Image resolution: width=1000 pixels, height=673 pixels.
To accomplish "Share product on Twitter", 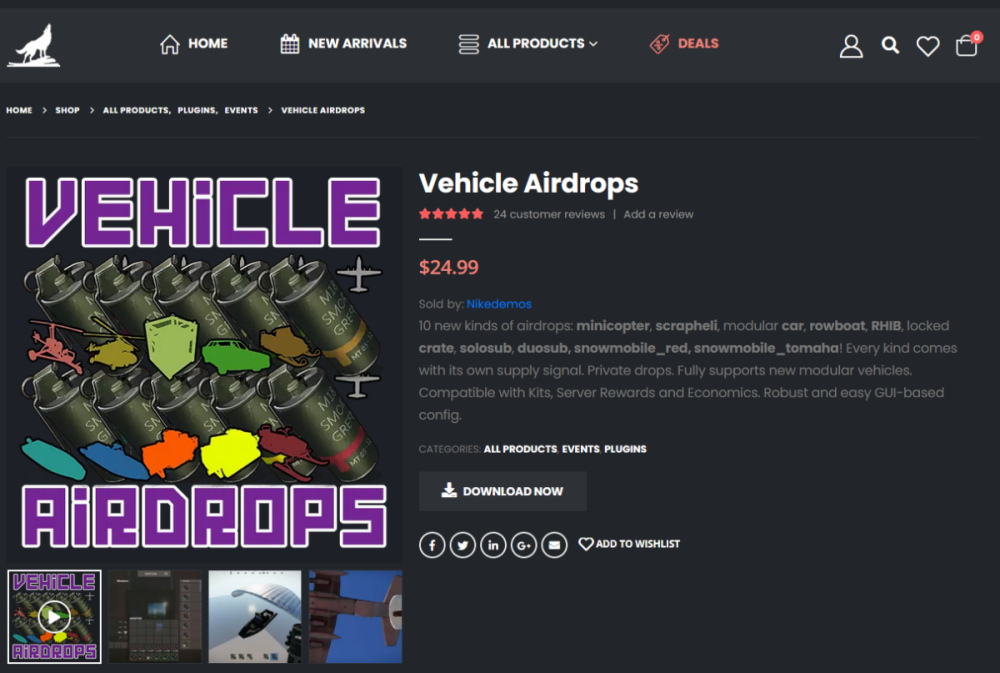I will pos(462,545).
